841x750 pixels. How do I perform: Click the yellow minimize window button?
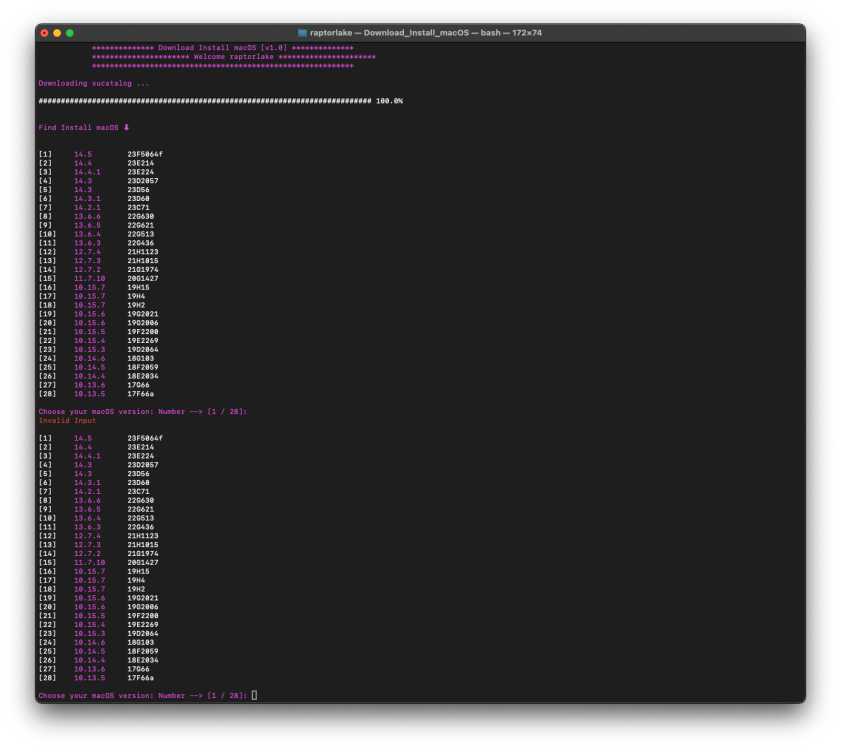(x=57, y=33)
